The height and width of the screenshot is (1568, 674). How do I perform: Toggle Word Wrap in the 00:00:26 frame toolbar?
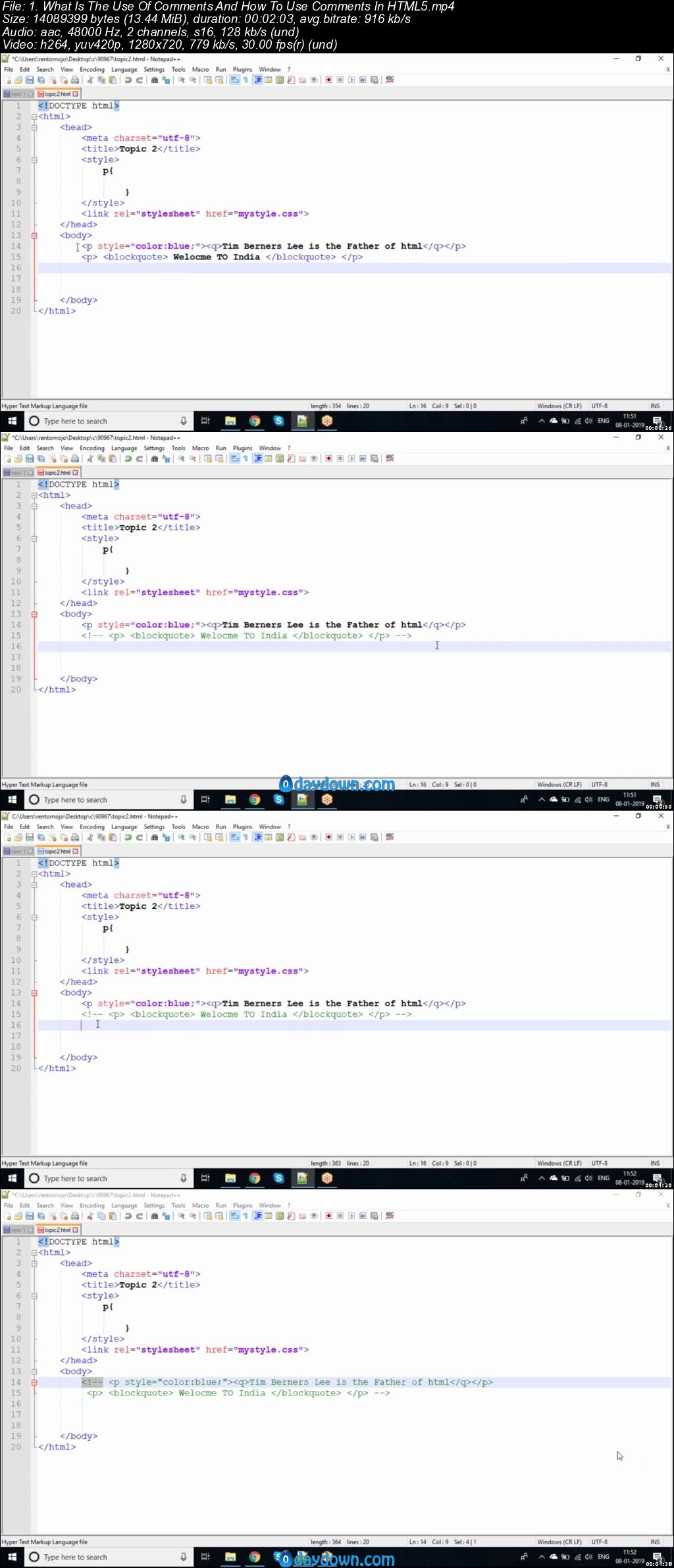coord(235,80)
